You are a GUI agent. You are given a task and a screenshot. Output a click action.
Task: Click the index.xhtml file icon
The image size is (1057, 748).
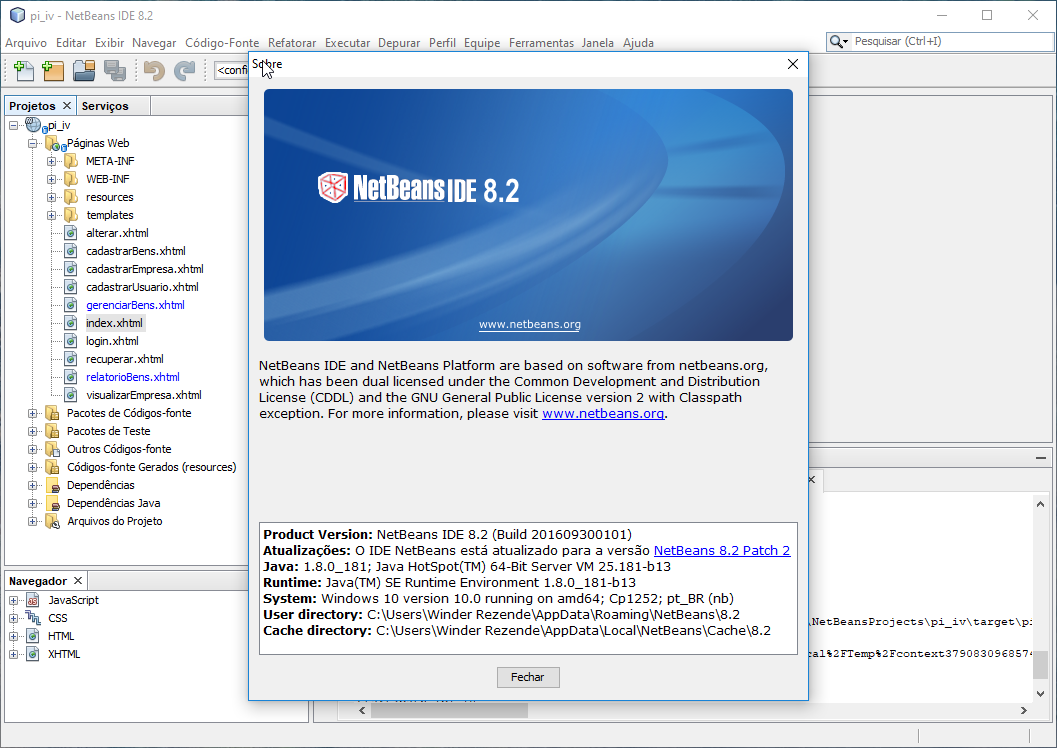coord(71,323)
